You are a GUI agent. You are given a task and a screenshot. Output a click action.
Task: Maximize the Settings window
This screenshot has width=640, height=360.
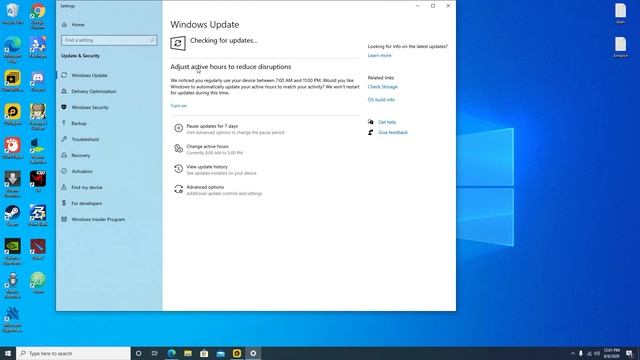(x=433, y=6)
